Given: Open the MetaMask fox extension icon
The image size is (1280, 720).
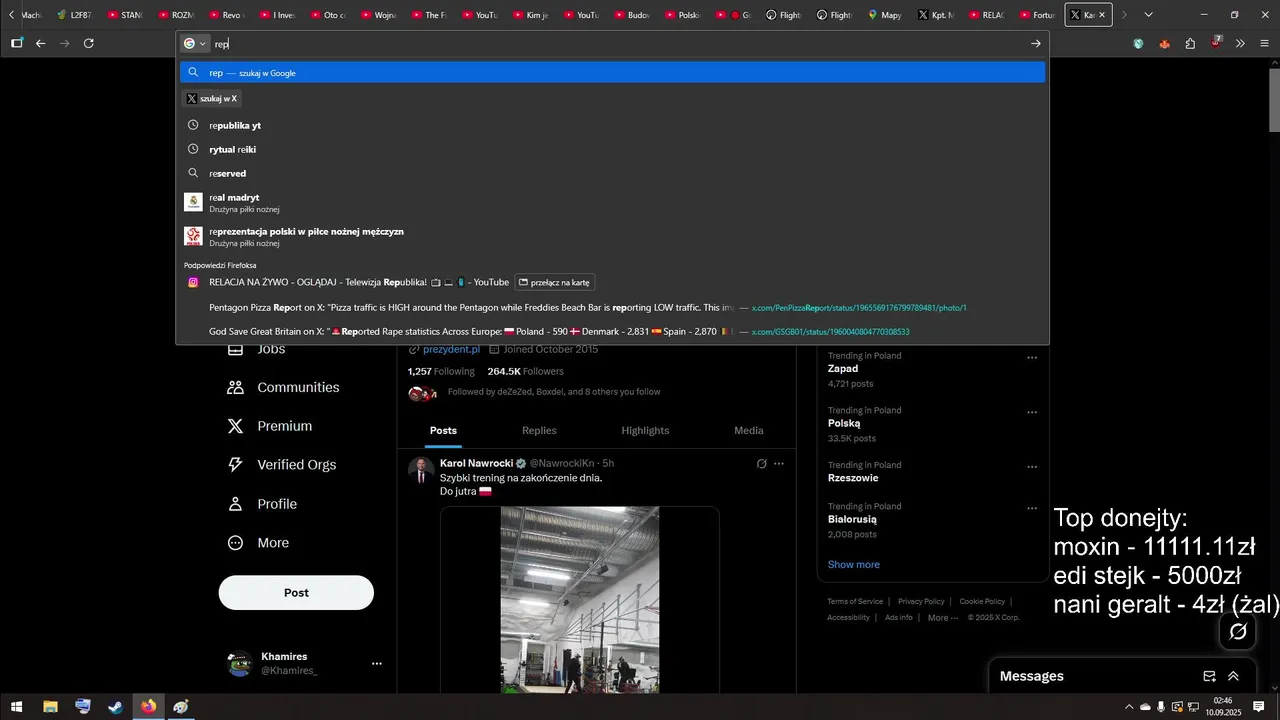Looking at the screenshot, I should pyautogui.click(x=1164, y=44).
